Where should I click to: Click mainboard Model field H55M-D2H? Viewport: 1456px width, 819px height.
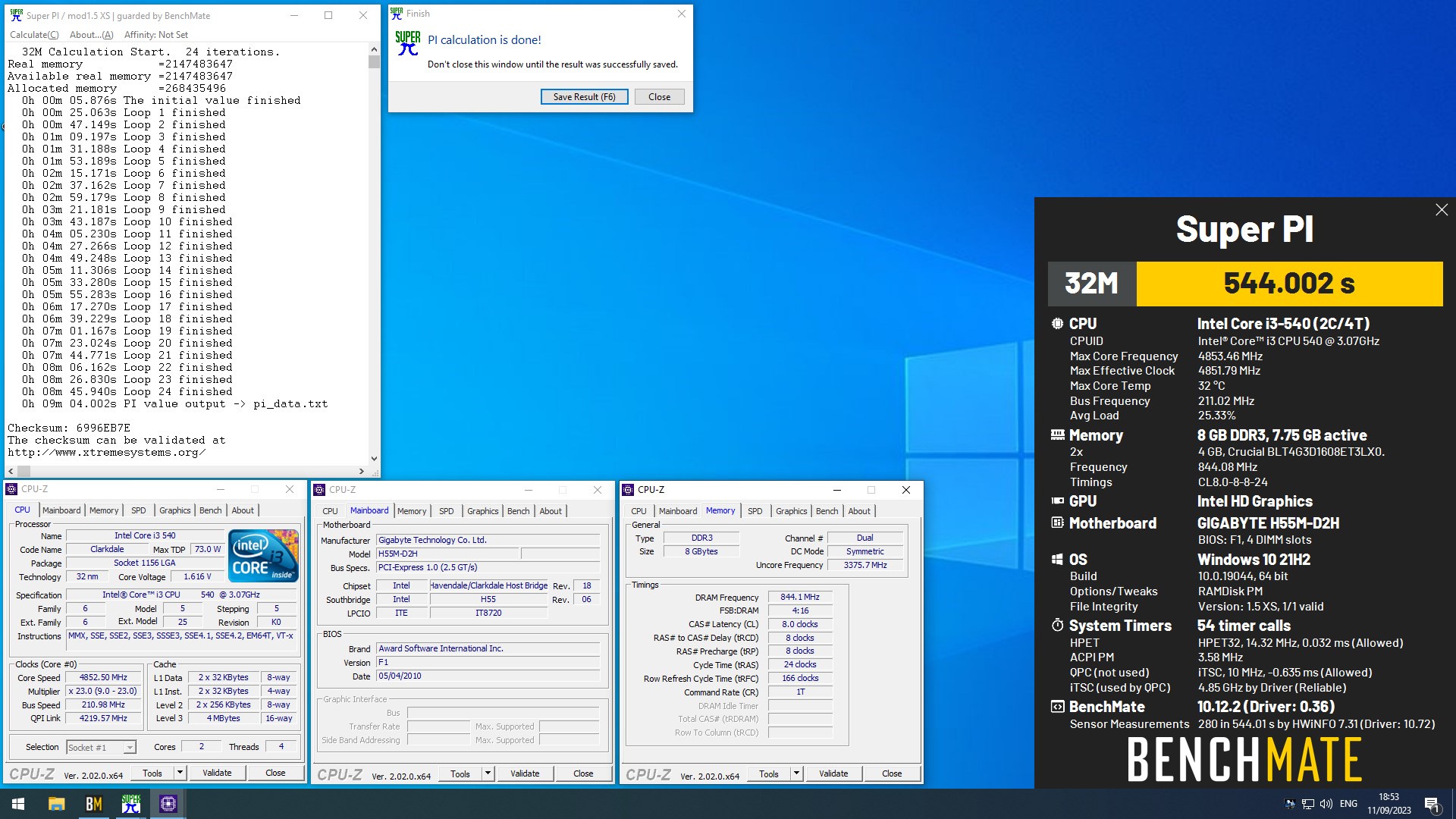point(447,554)
